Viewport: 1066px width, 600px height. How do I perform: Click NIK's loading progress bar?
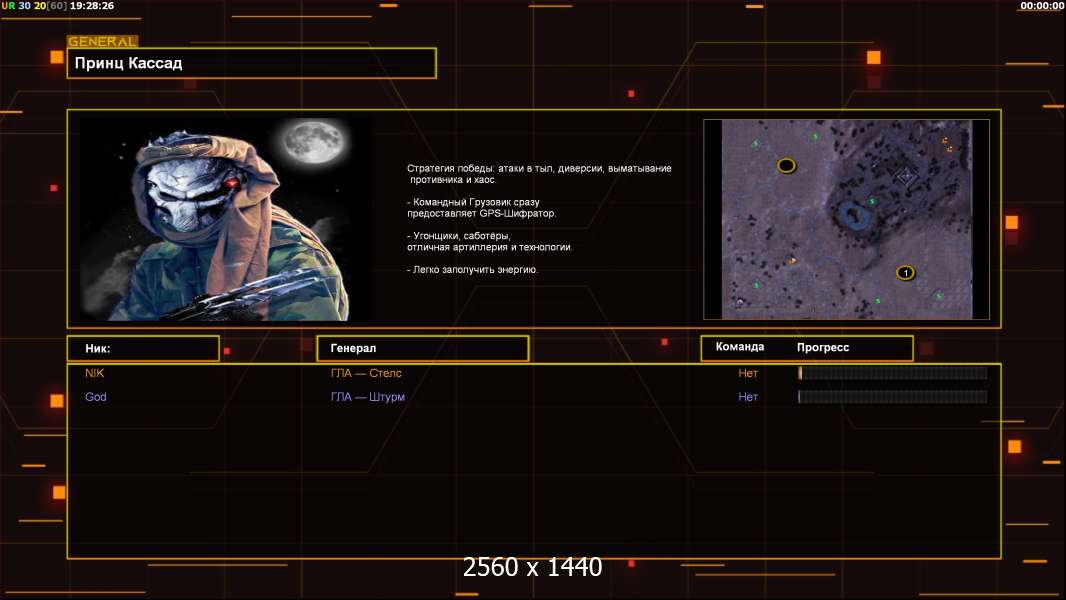(893, 372)
